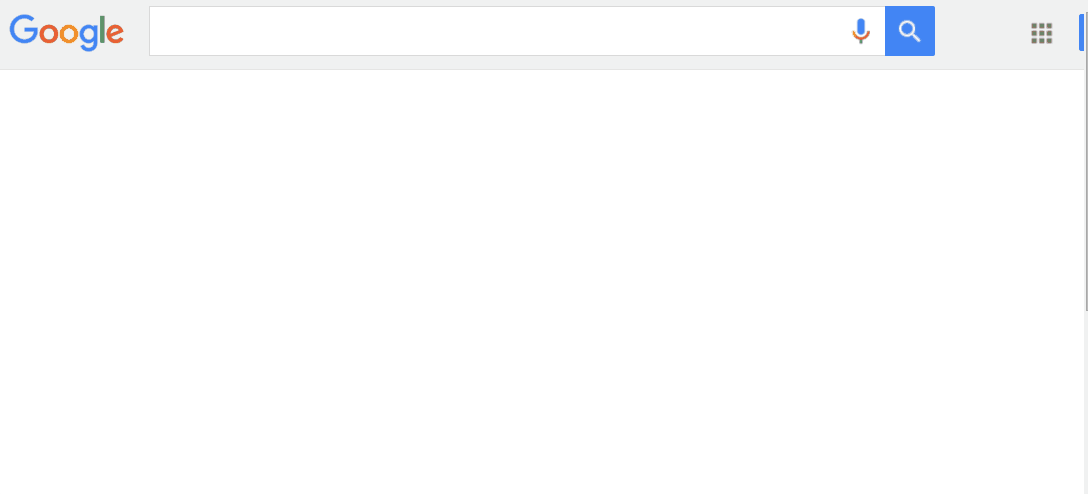Click the vertical scrollbar thumb

tap(1086, 156)
